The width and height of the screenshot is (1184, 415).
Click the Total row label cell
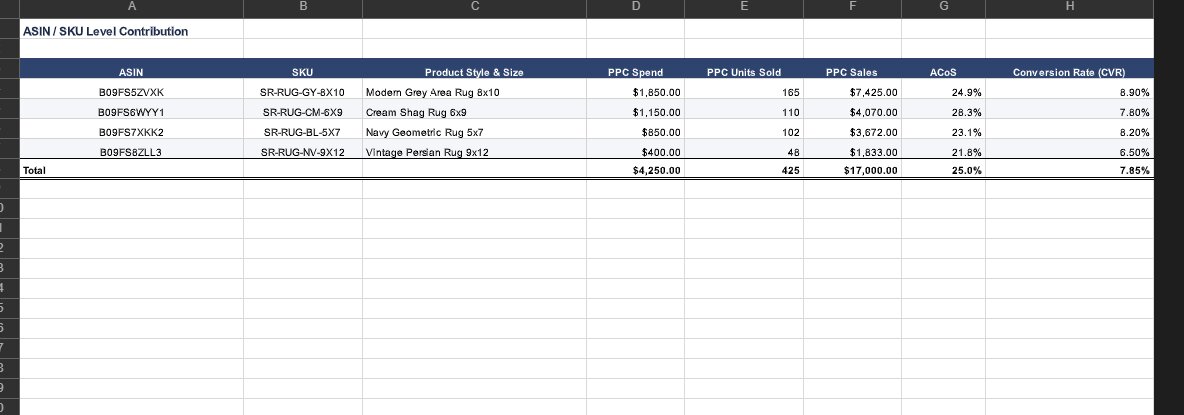131,170
